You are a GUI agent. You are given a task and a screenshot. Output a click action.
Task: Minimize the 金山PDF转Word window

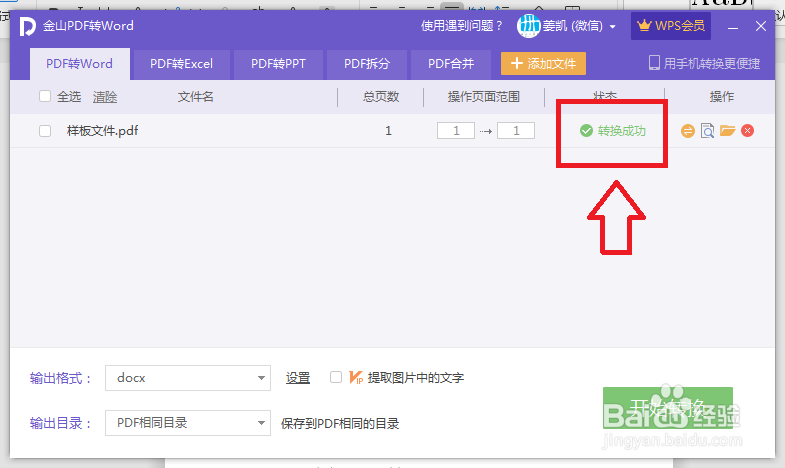pyautogui.click(x=733, y=27)
